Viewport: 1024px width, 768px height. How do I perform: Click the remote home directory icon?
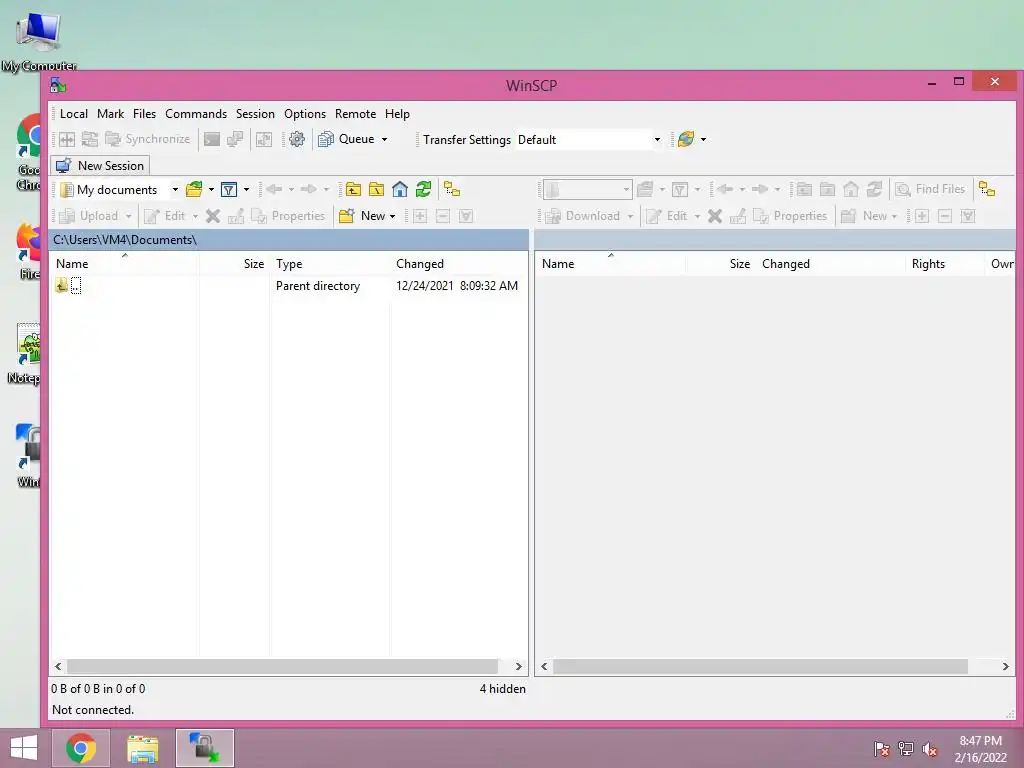851,189
